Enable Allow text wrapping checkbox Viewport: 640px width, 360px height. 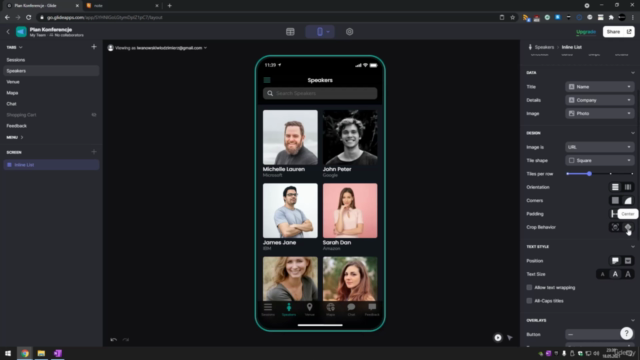pos(529,287)
